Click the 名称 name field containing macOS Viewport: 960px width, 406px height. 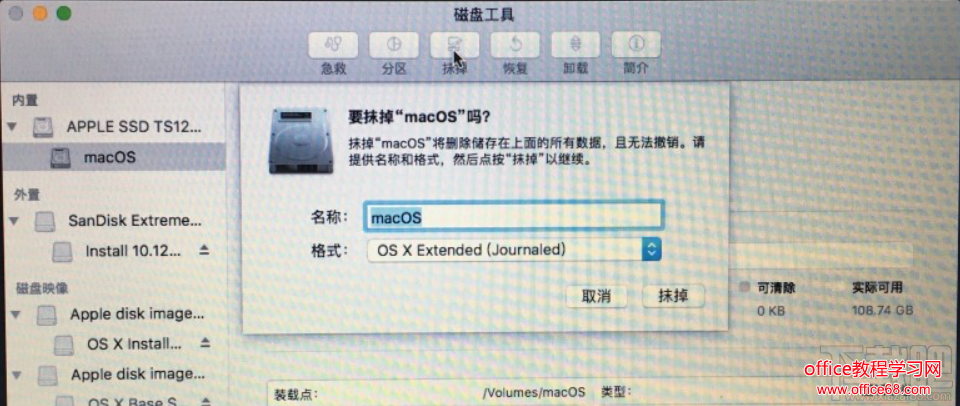pyautogui.click(x=514, y=217)
